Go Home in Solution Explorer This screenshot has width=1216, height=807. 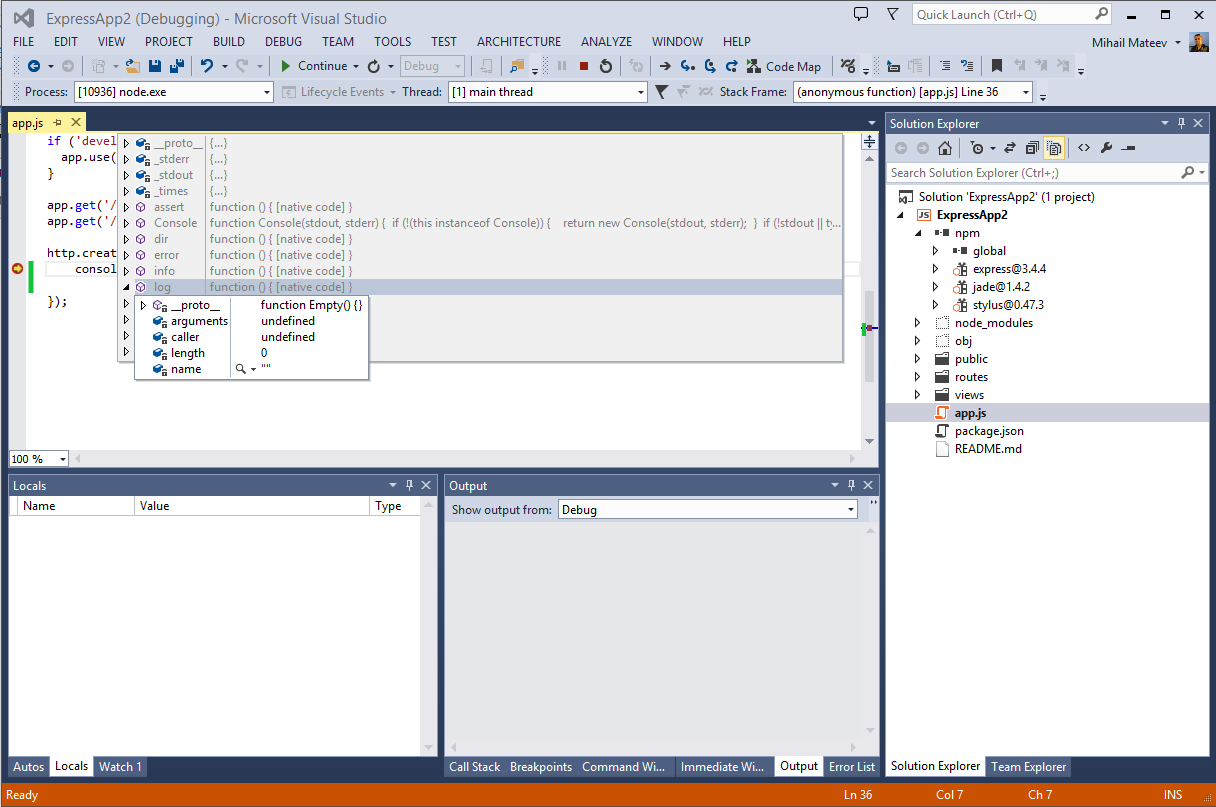pos(945,148)
